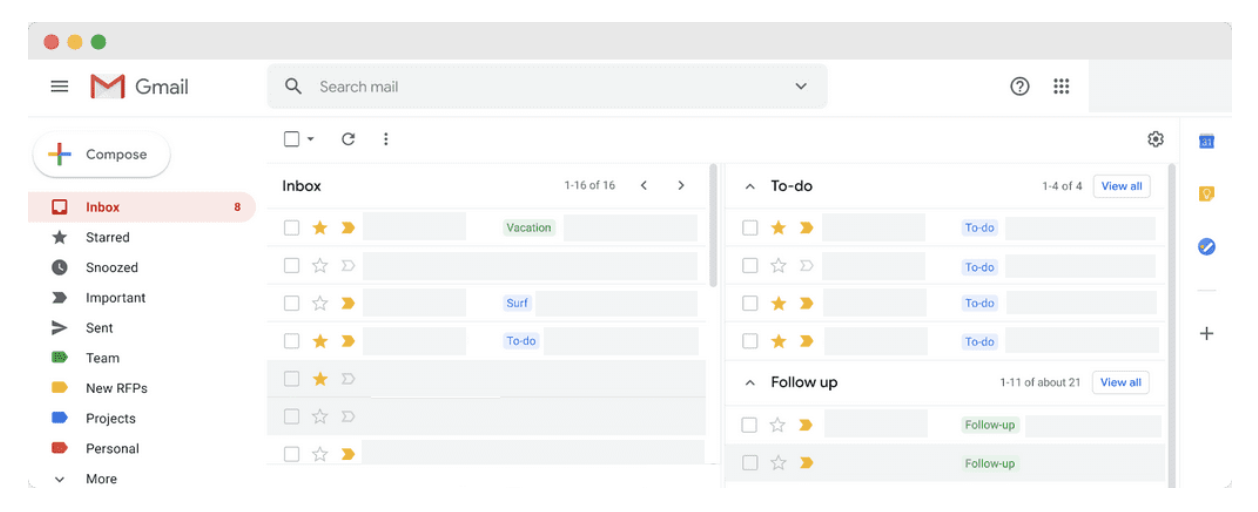Open the Settings gear icon
The width and height of the screenshot is (1258, 512).
tap(1155, 139)
